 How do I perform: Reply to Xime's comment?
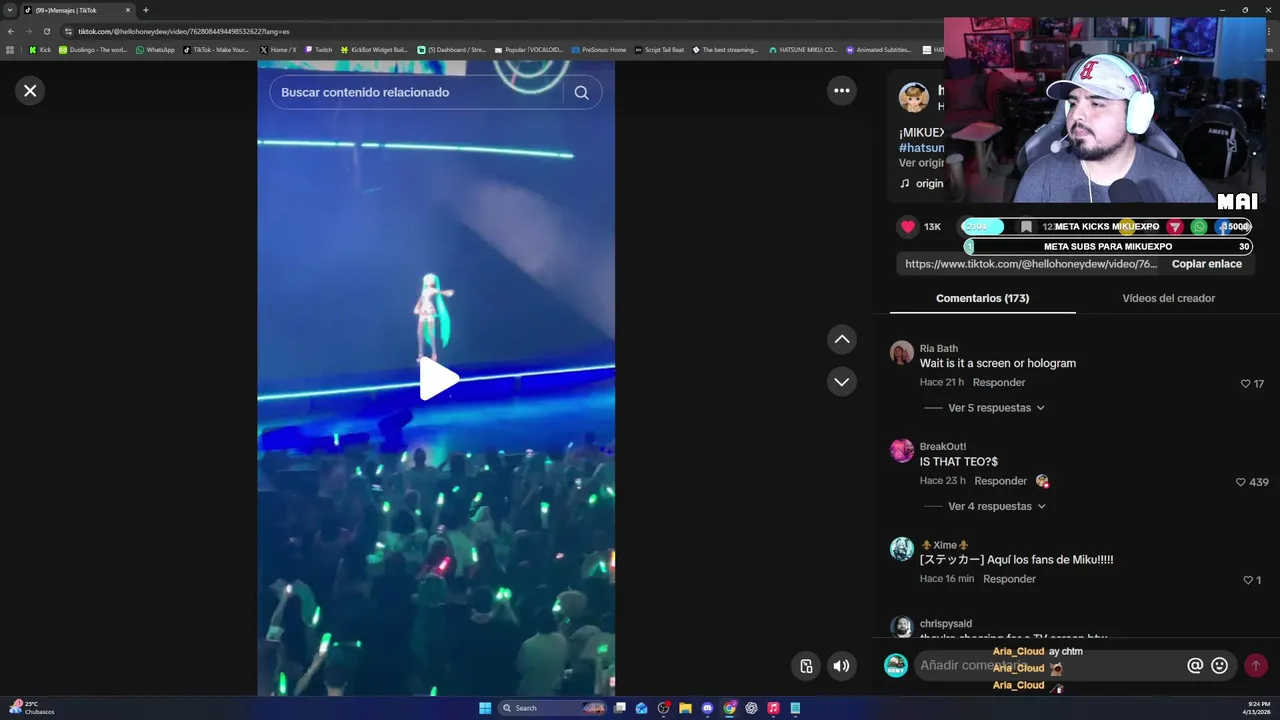click(1009, 579)
